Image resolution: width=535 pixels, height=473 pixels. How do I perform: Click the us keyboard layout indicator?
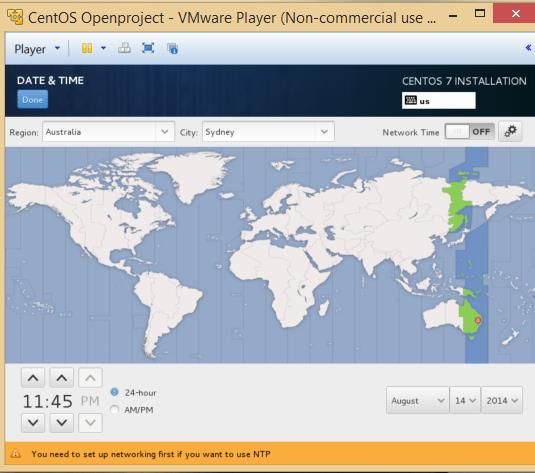[x=439, y=101]
